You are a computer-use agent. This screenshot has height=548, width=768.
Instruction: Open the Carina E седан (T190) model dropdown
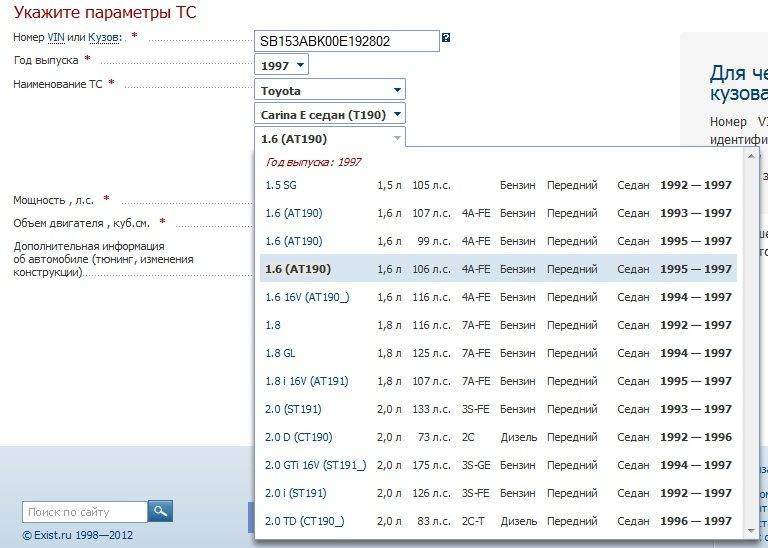pos(330,115)
